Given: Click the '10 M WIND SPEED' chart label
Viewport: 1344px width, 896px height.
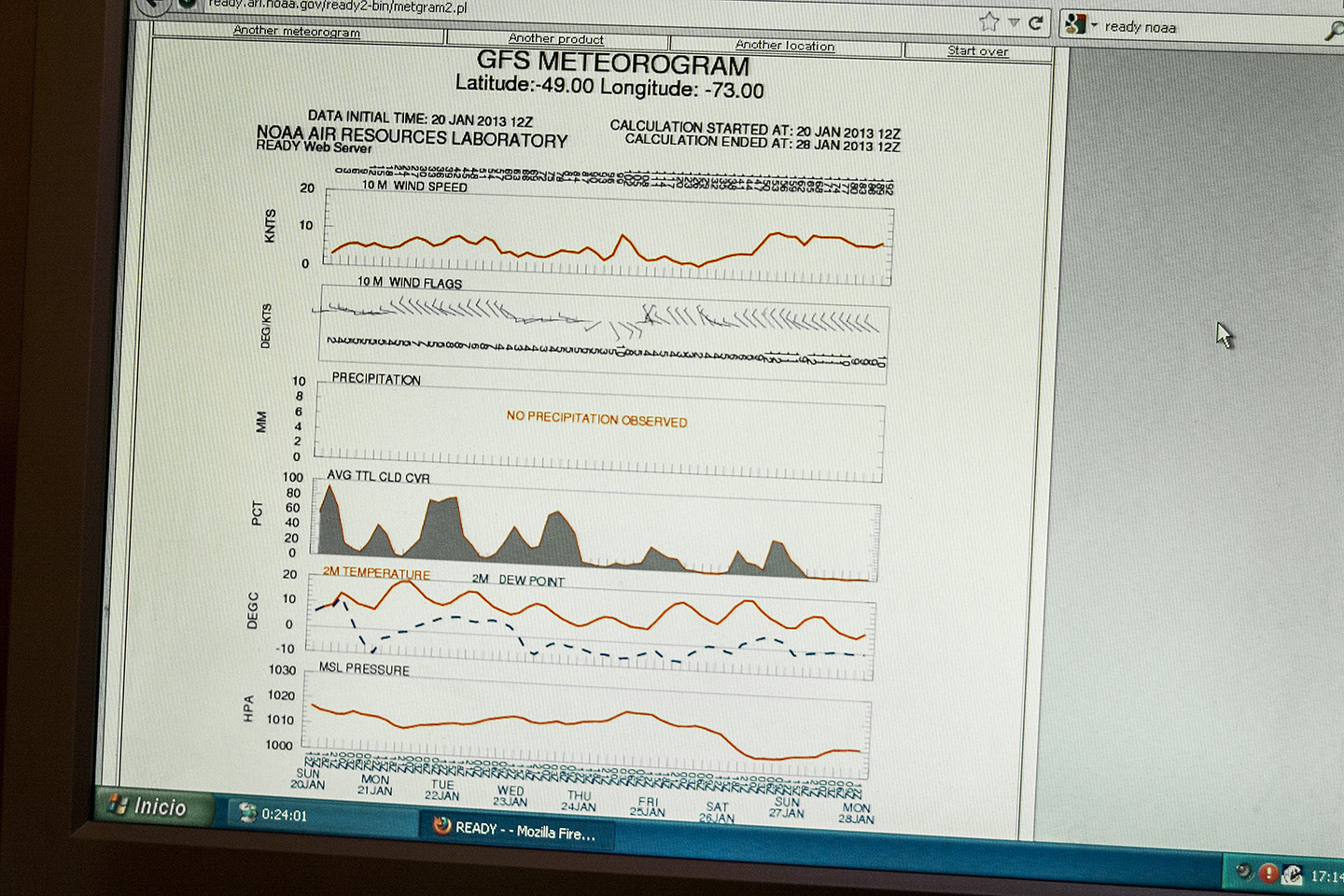Looking at the screenshot, I should pyautogui.click(x=414, y=186).
